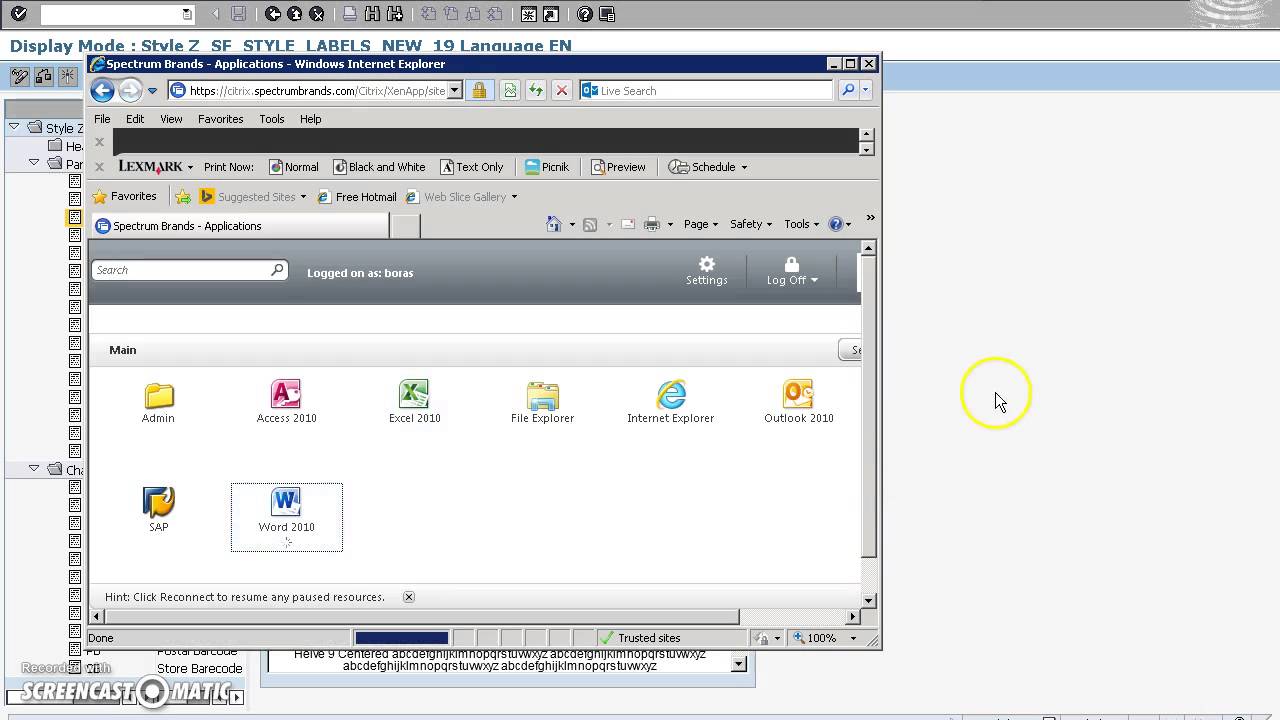Screen dimensions: 1280x720
Task: Launch the Access 2010 application
Action: (x=286, y=402)
